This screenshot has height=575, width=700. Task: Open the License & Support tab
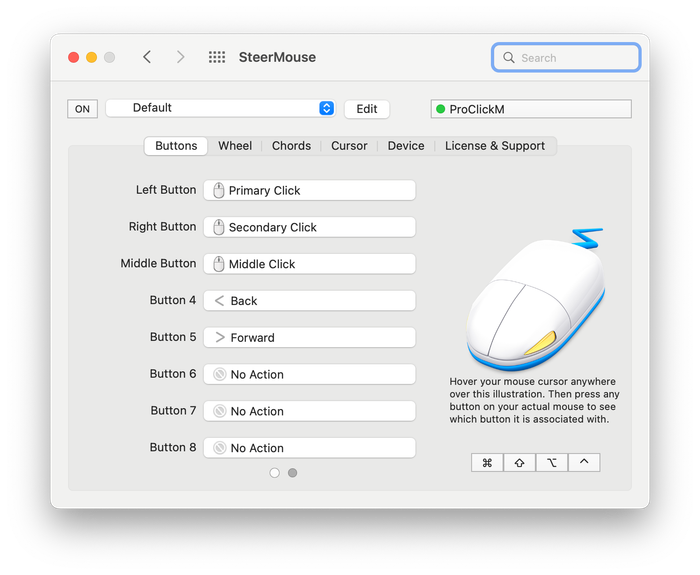click(x=495, y=146)
